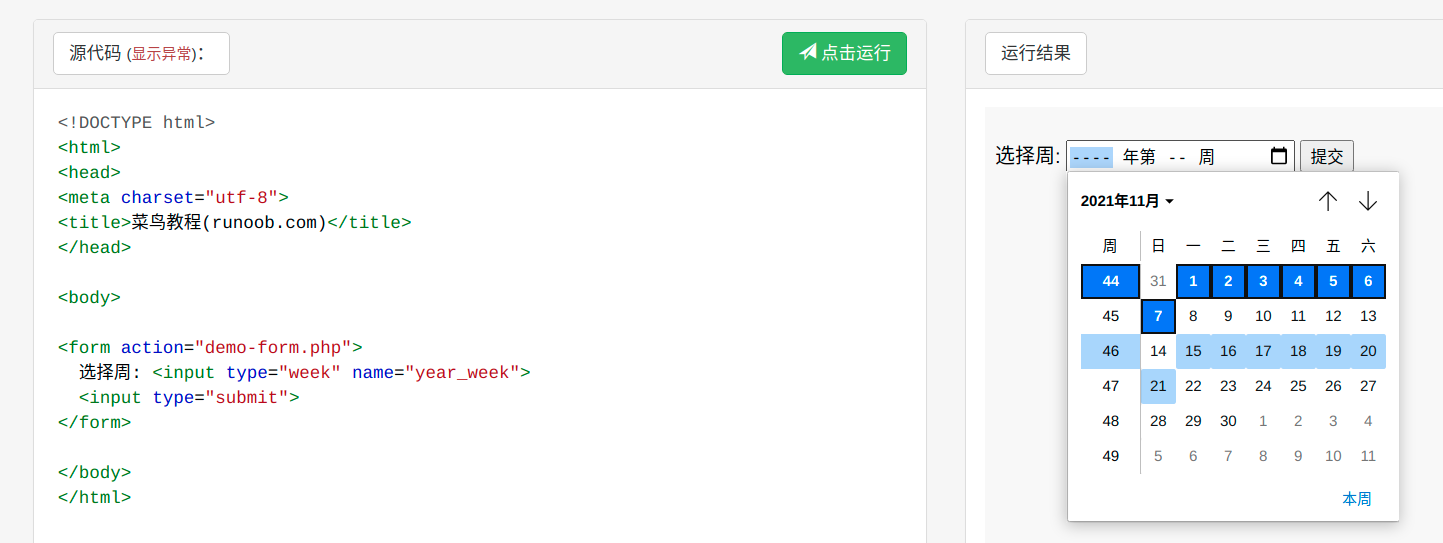Screen dimensions: 1443x543
Task: Click the year field in week input
Action: point(1090,157)
